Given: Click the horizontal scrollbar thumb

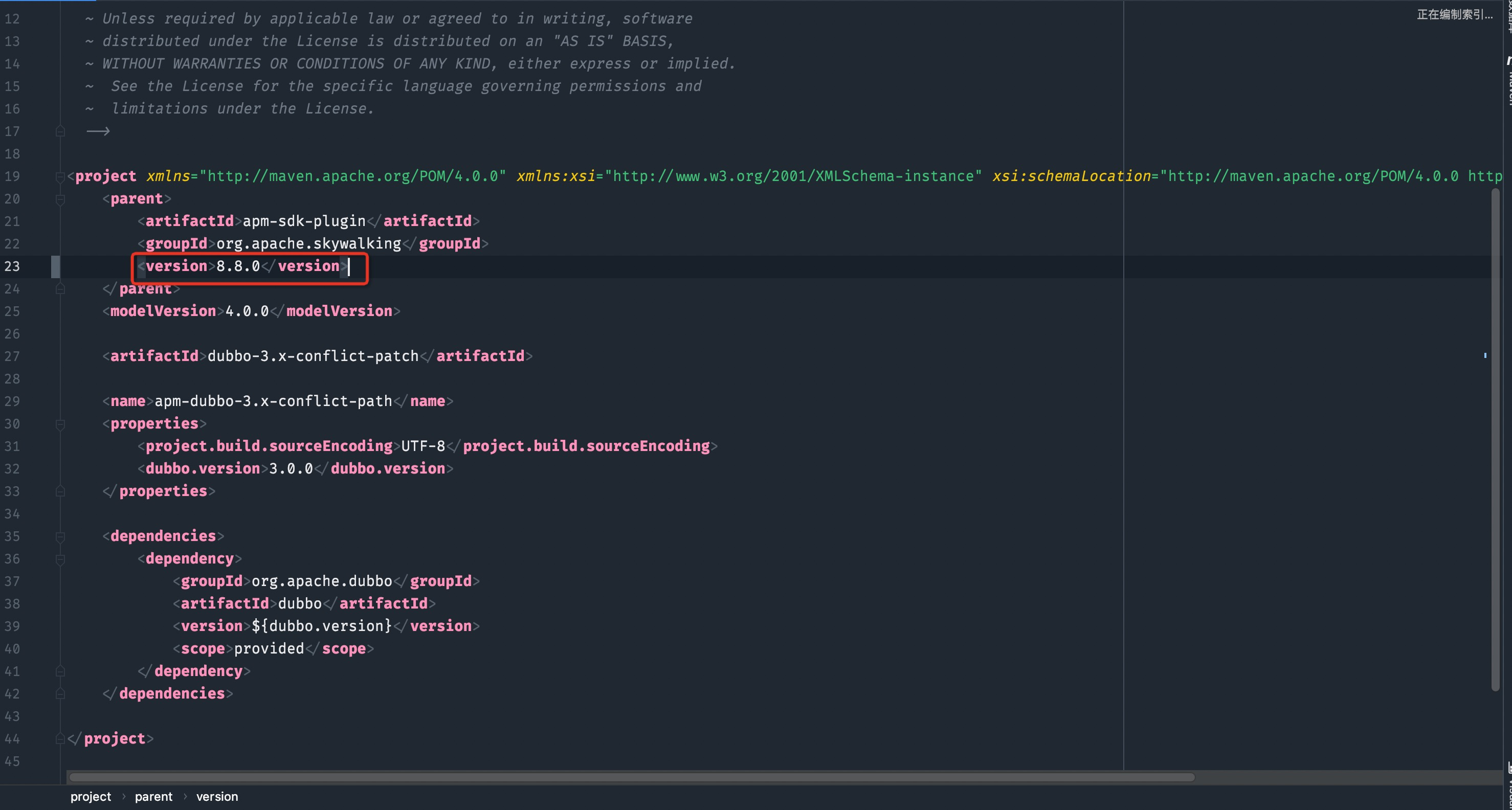Looking at the screenshot, I should [x=631, y=777].
